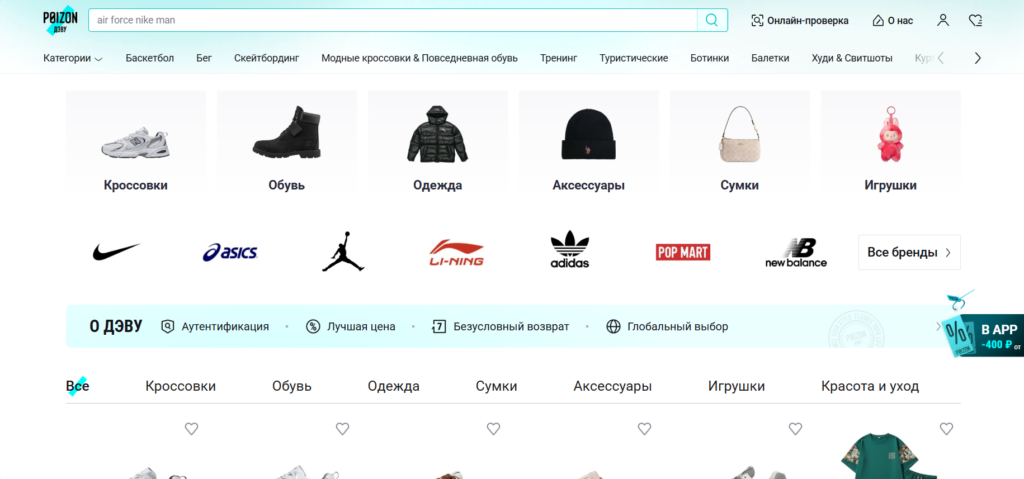Open Скейтбординг in the nav bar
The height and width of the screenshot is (479, 1024).
click(266, 58)
